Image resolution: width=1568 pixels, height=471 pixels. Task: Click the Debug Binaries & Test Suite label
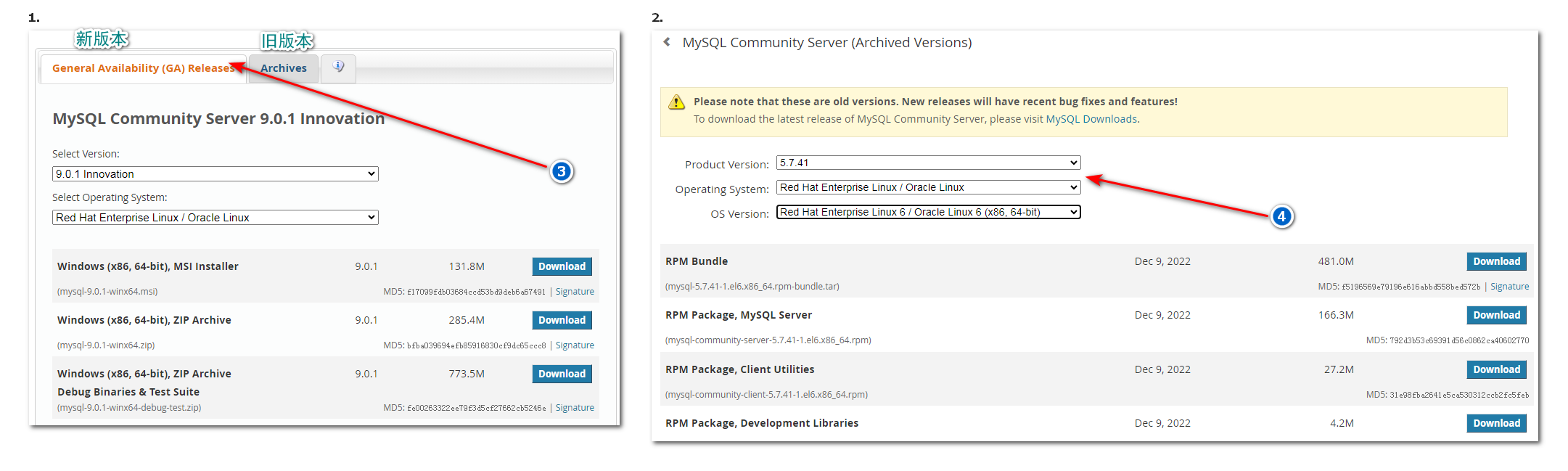pos(128,392)
